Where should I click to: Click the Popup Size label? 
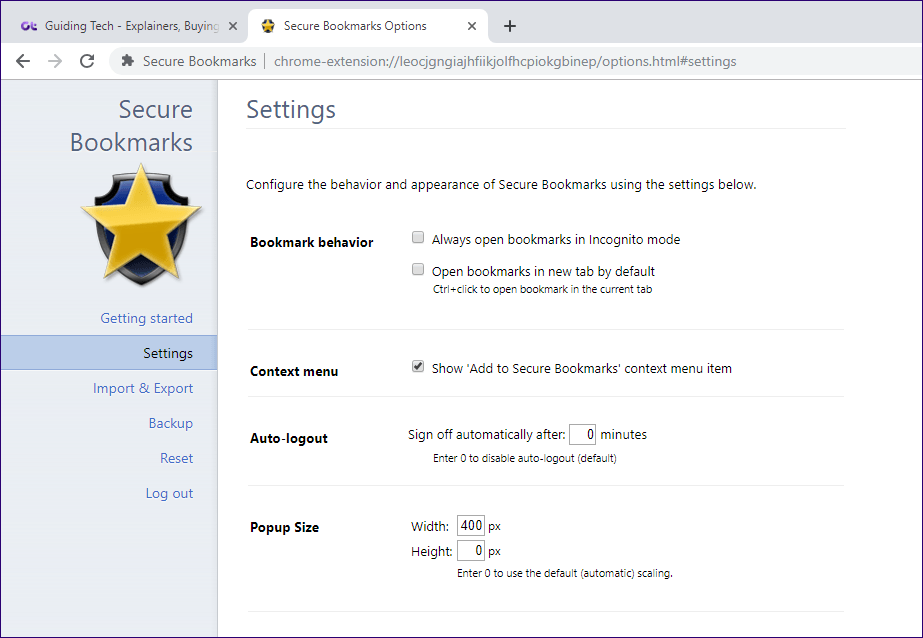(284, 527)
